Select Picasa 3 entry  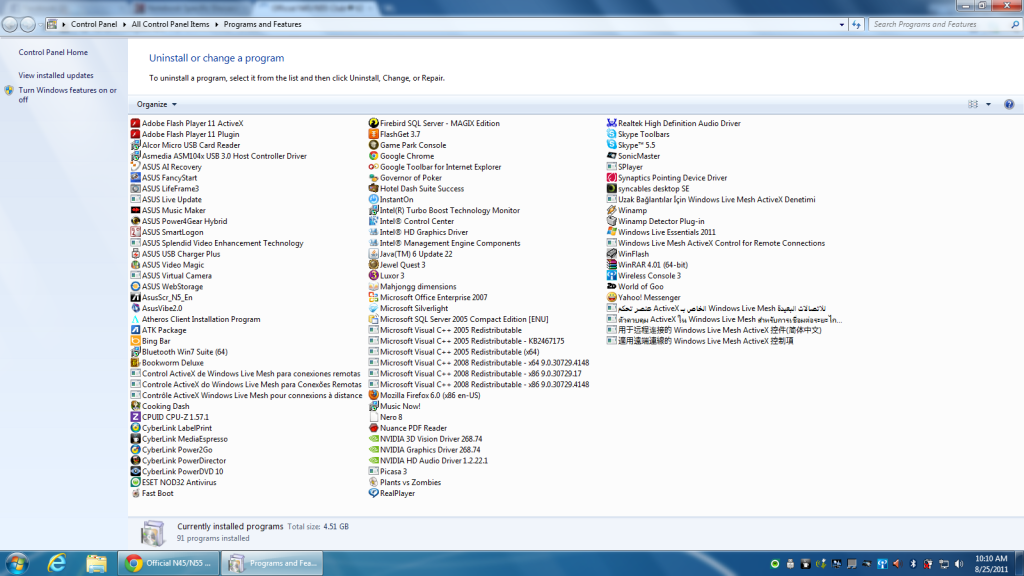[x=388, y=472]
